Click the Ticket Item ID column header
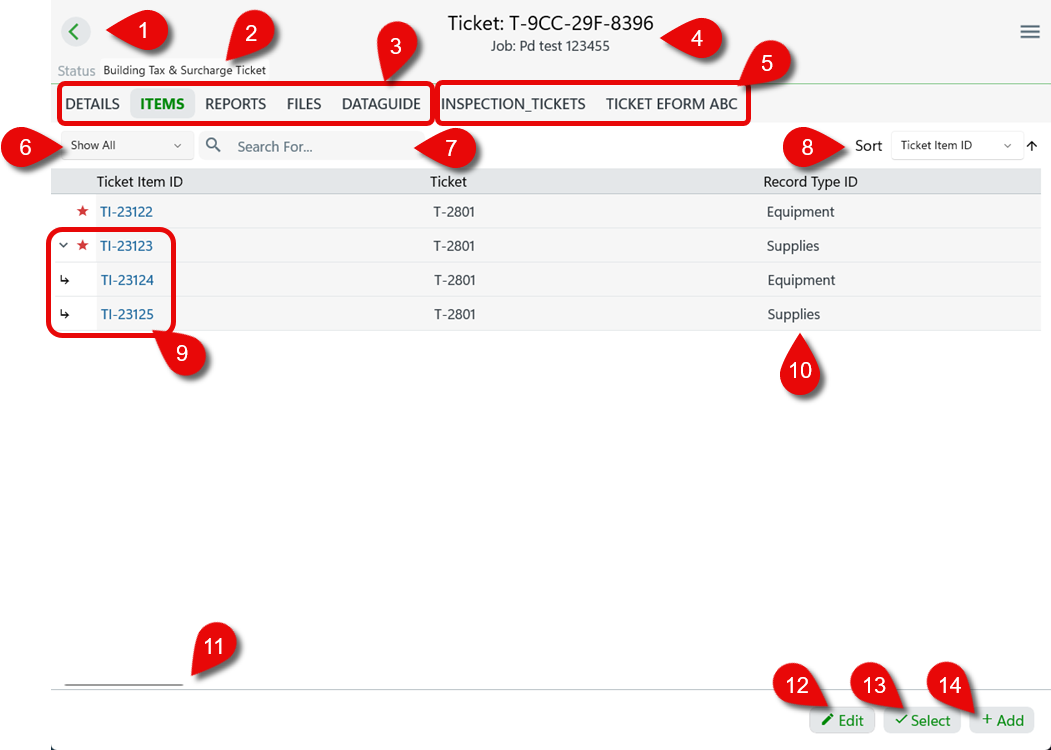Image resolution: width=1051 pixels, height=750 pixels. point(139,182)
